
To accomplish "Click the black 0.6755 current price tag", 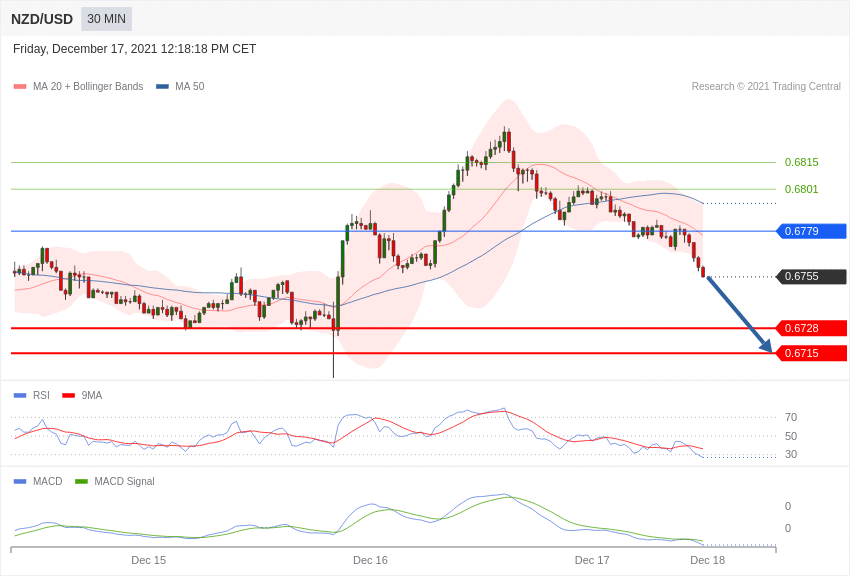I will tap(812, 276).
